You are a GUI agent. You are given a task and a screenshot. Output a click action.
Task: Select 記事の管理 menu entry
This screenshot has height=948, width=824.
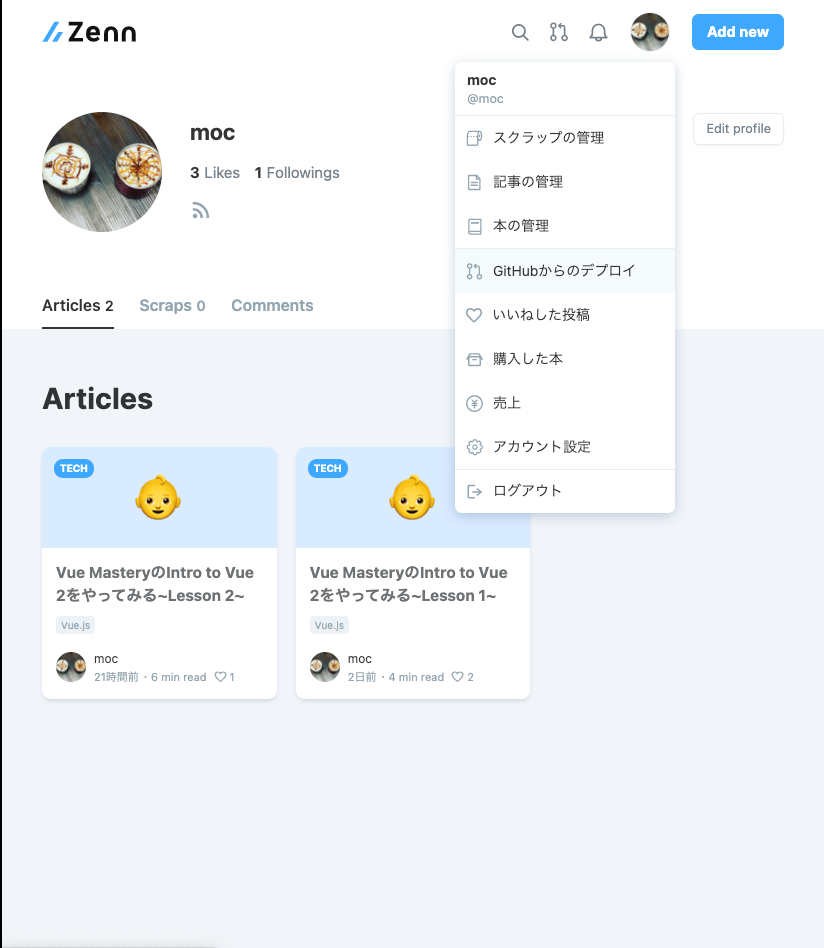coord(565,182)
